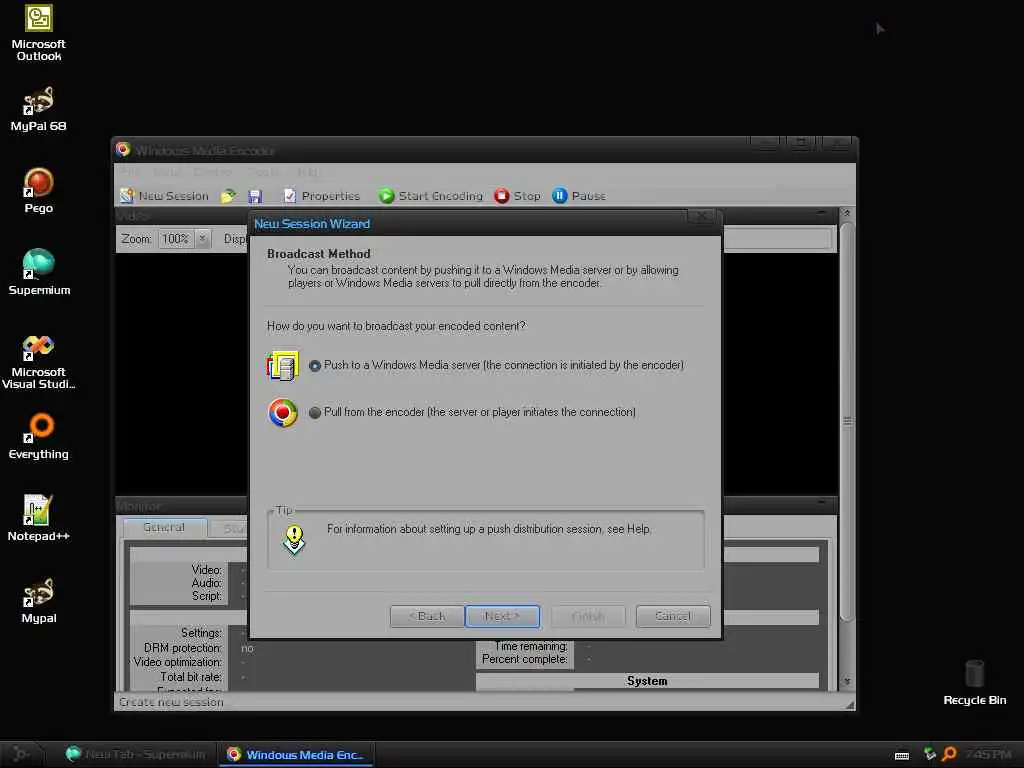The width and height of the screenshot is (1024, 768).
Task: Collapse the Video panel header
Action: 822,214
